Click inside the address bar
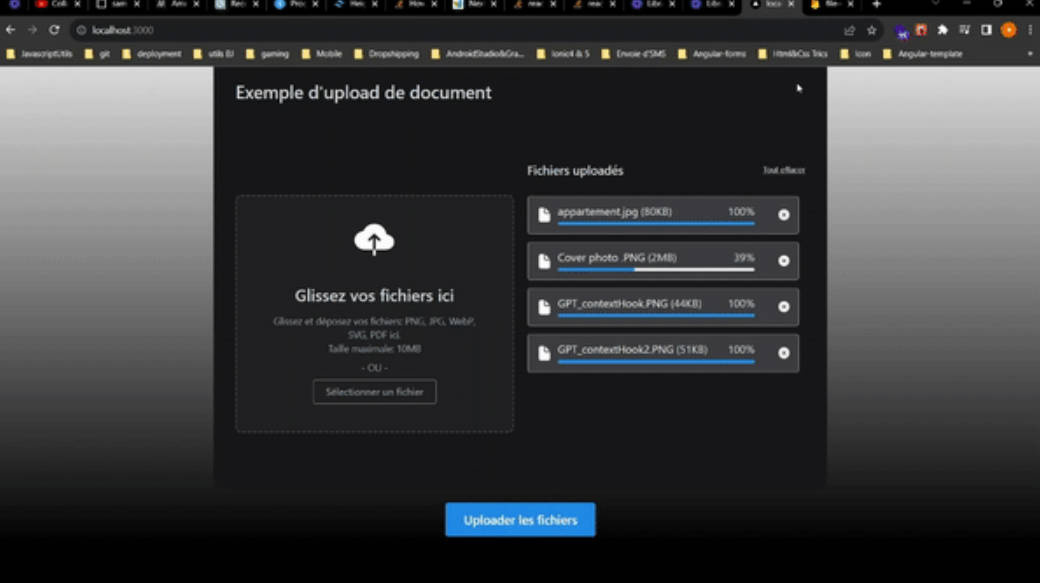The height and width of the screenshot is (583, 1040). (200, 31)
